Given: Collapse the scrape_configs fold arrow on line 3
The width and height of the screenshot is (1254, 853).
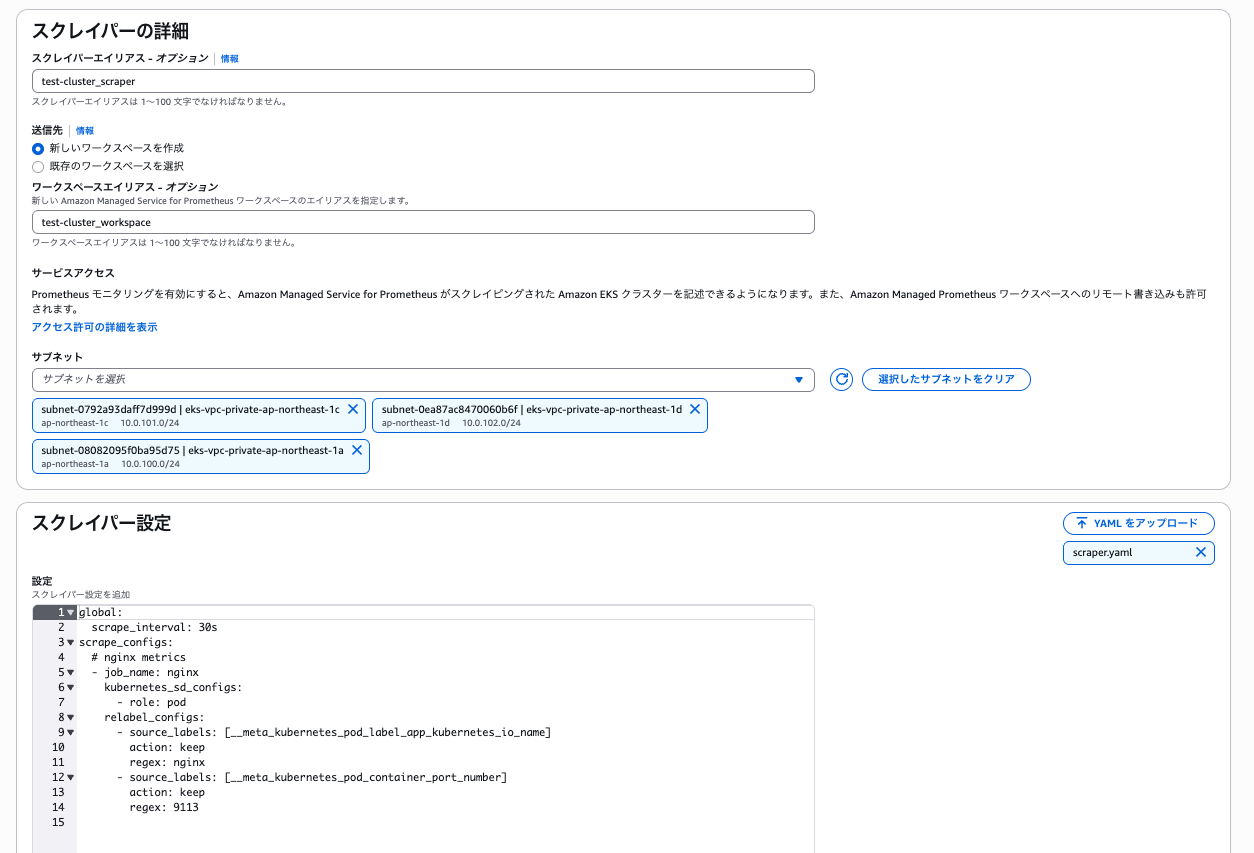Looking at the screenshot, I should click(71, 642).
